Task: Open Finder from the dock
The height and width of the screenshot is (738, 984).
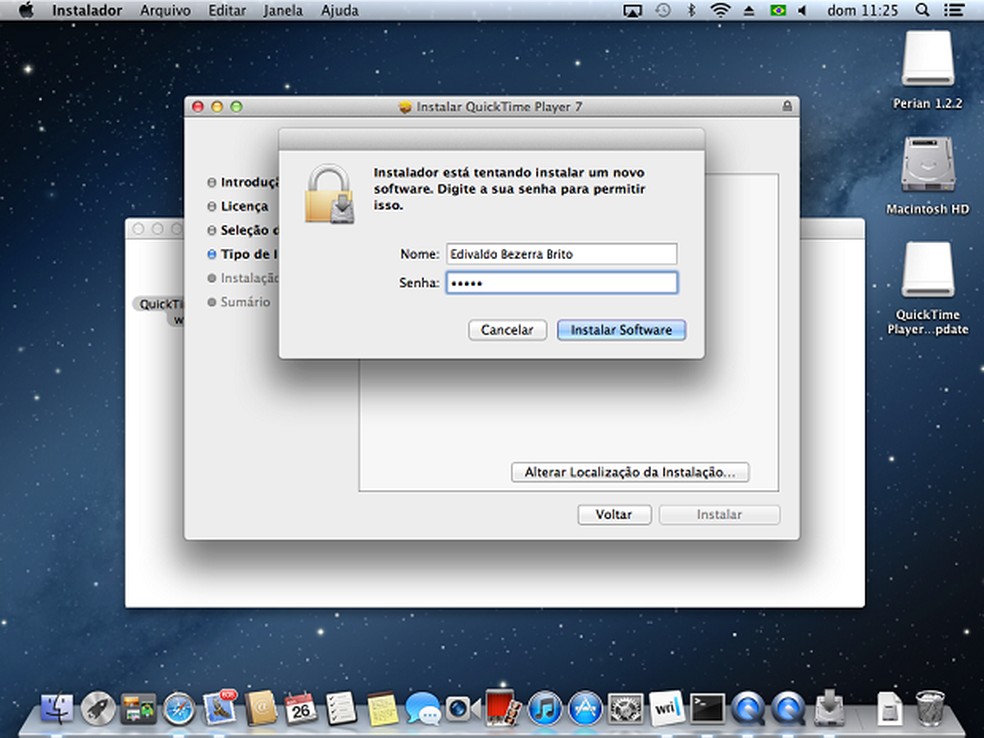Action: pos(57,709)
